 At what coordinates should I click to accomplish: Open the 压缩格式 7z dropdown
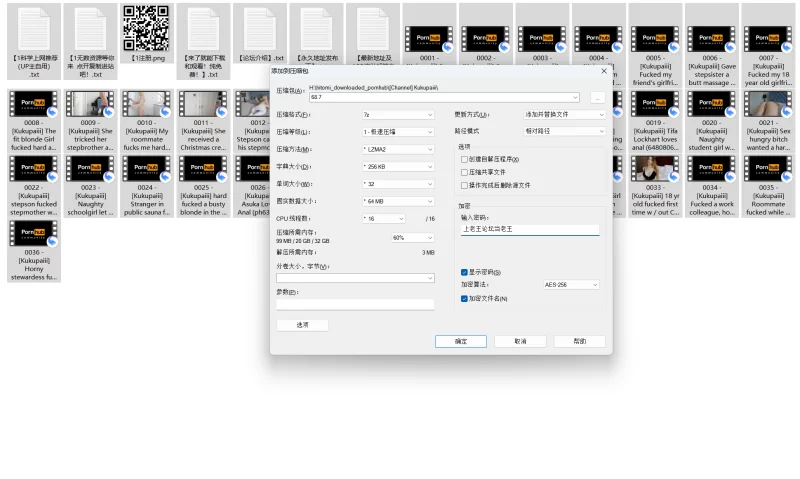(x=398, y=115)
